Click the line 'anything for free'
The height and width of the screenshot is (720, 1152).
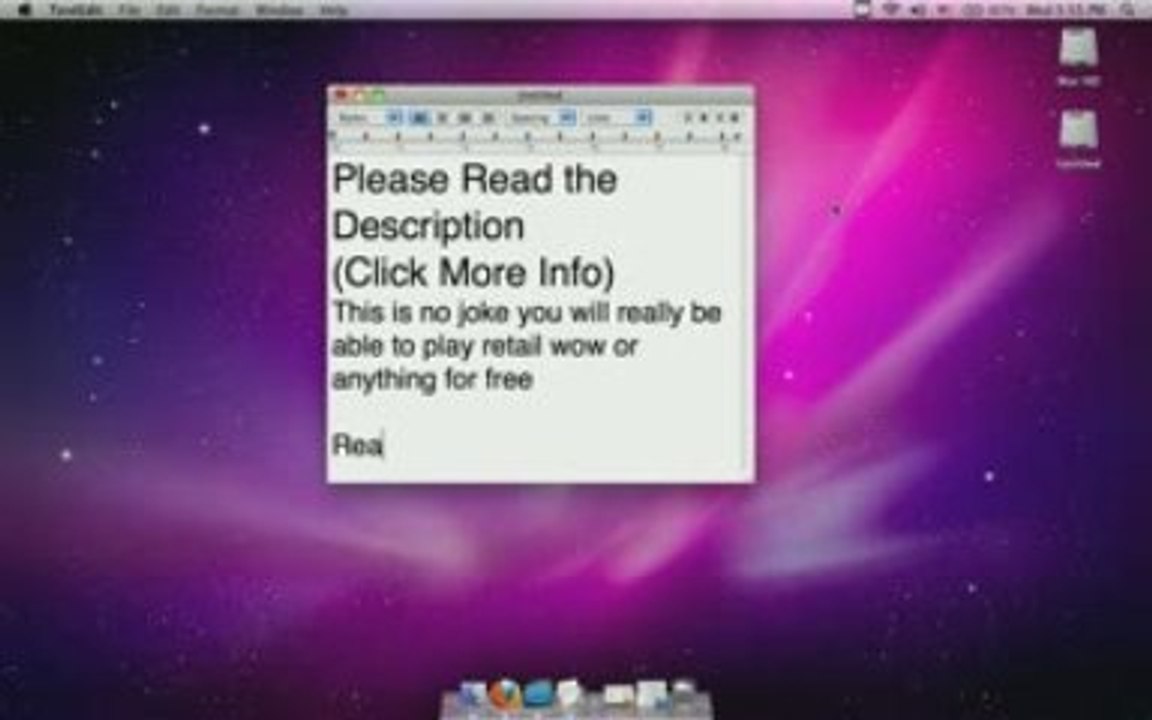tap(433, 380)
